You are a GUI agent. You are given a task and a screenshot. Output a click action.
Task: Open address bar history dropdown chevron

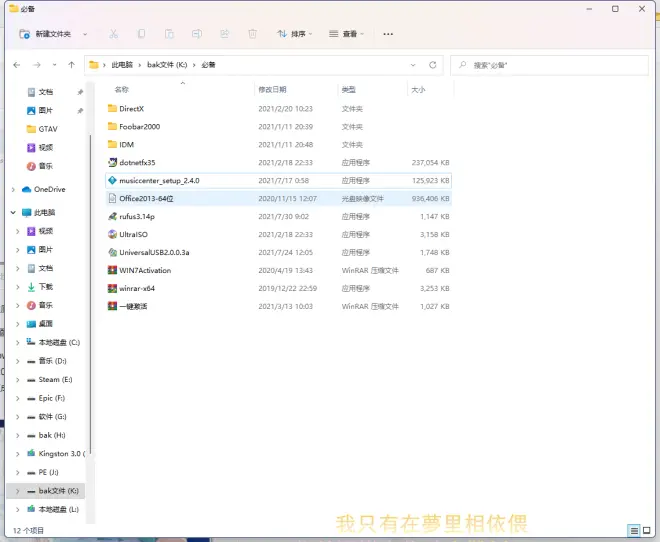pyautogui.click(x=413, y=65)
